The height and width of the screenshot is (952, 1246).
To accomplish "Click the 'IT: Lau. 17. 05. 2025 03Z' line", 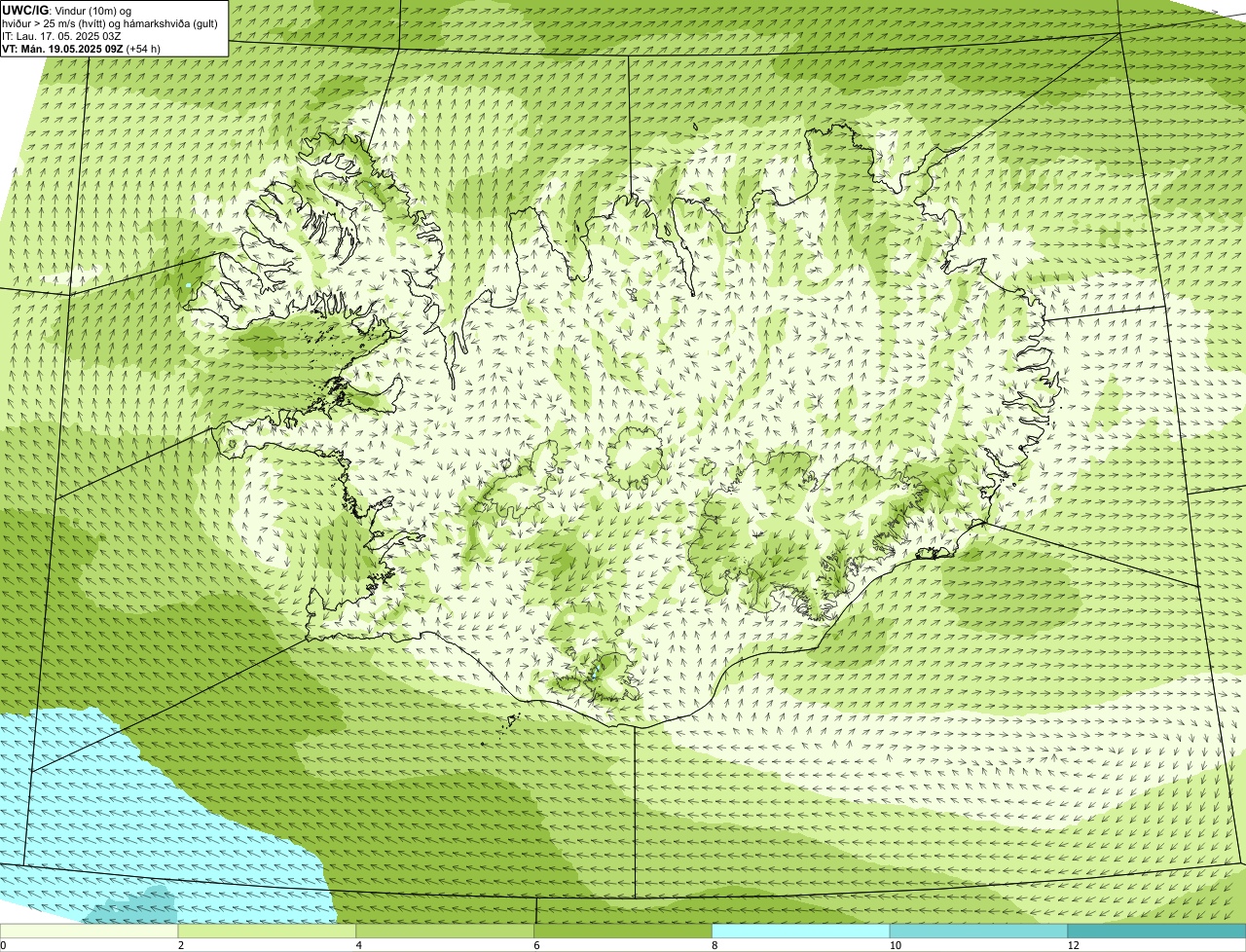I will pos(61,36).
